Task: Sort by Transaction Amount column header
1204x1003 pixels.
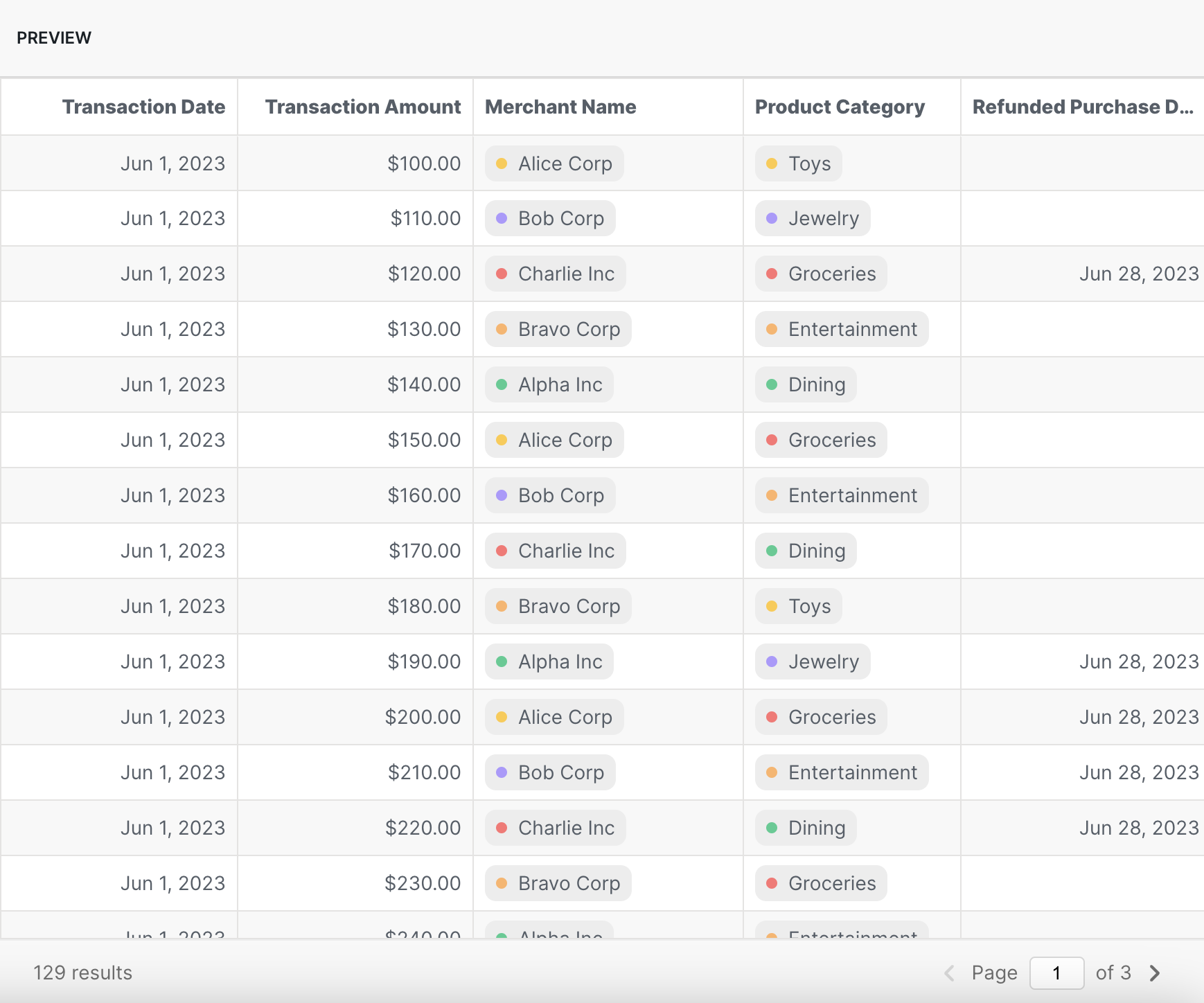Action: 362,107
